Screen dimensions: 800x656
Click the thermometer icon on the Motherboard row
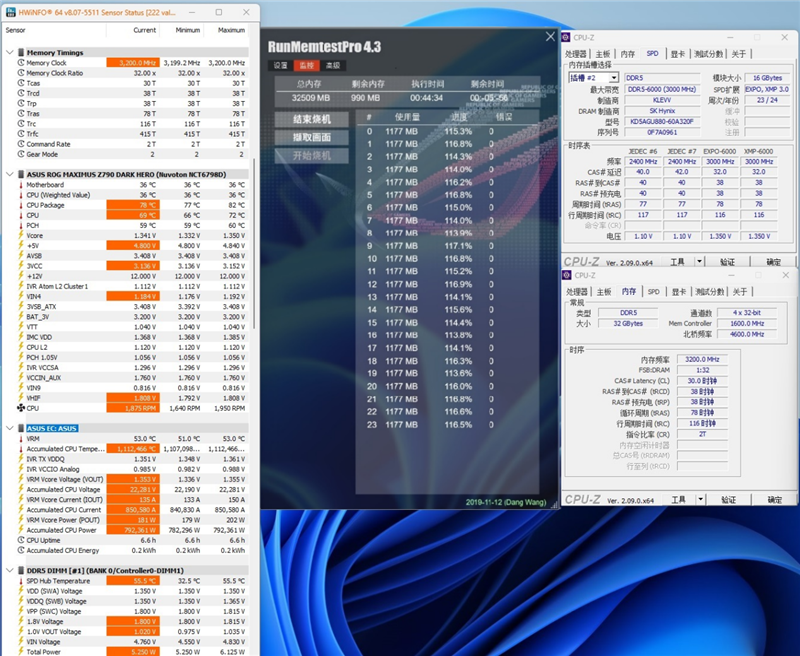21,185
